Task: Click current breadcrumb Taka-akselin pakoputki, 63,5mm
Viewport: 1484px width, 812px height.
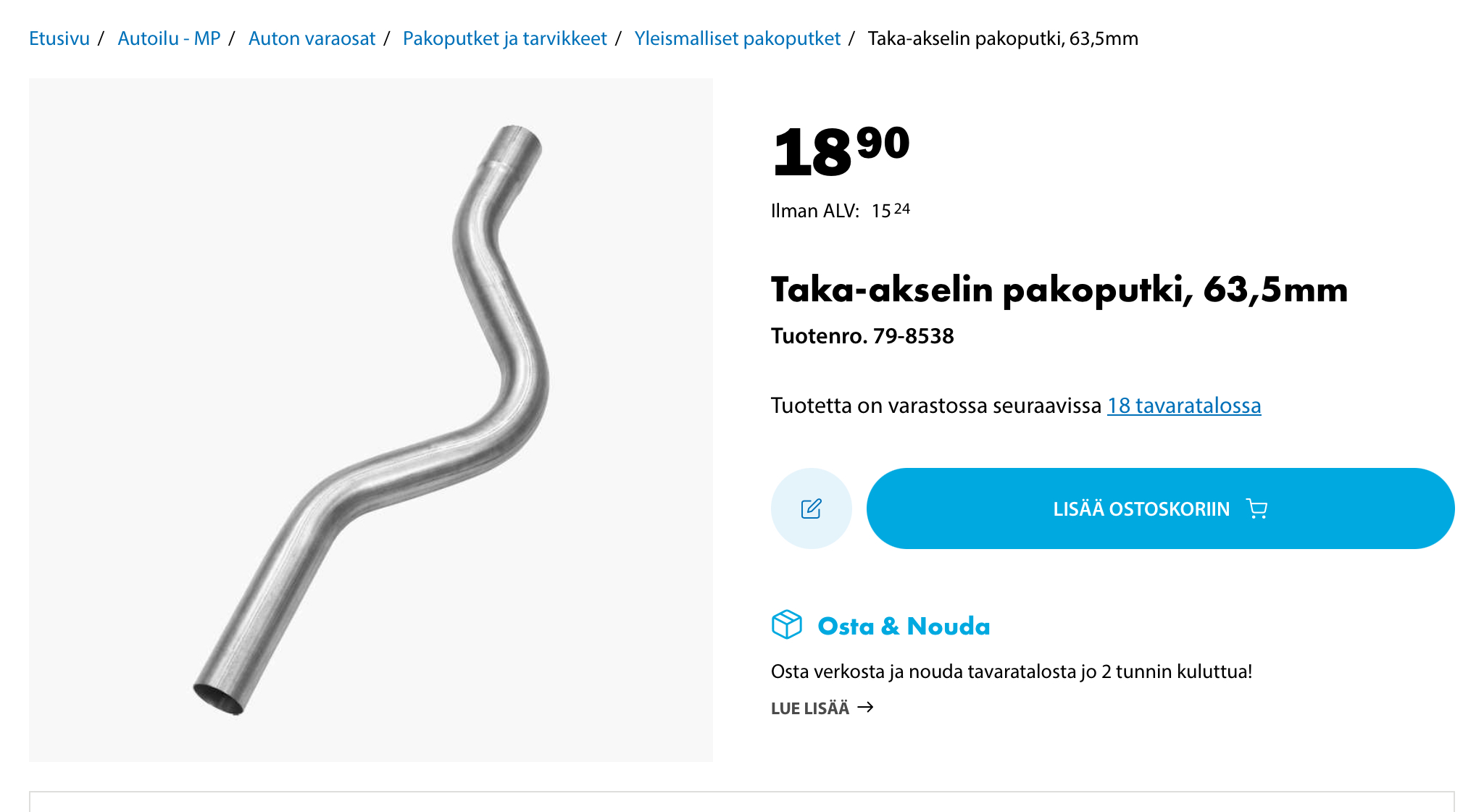Action: [1003, 38]
